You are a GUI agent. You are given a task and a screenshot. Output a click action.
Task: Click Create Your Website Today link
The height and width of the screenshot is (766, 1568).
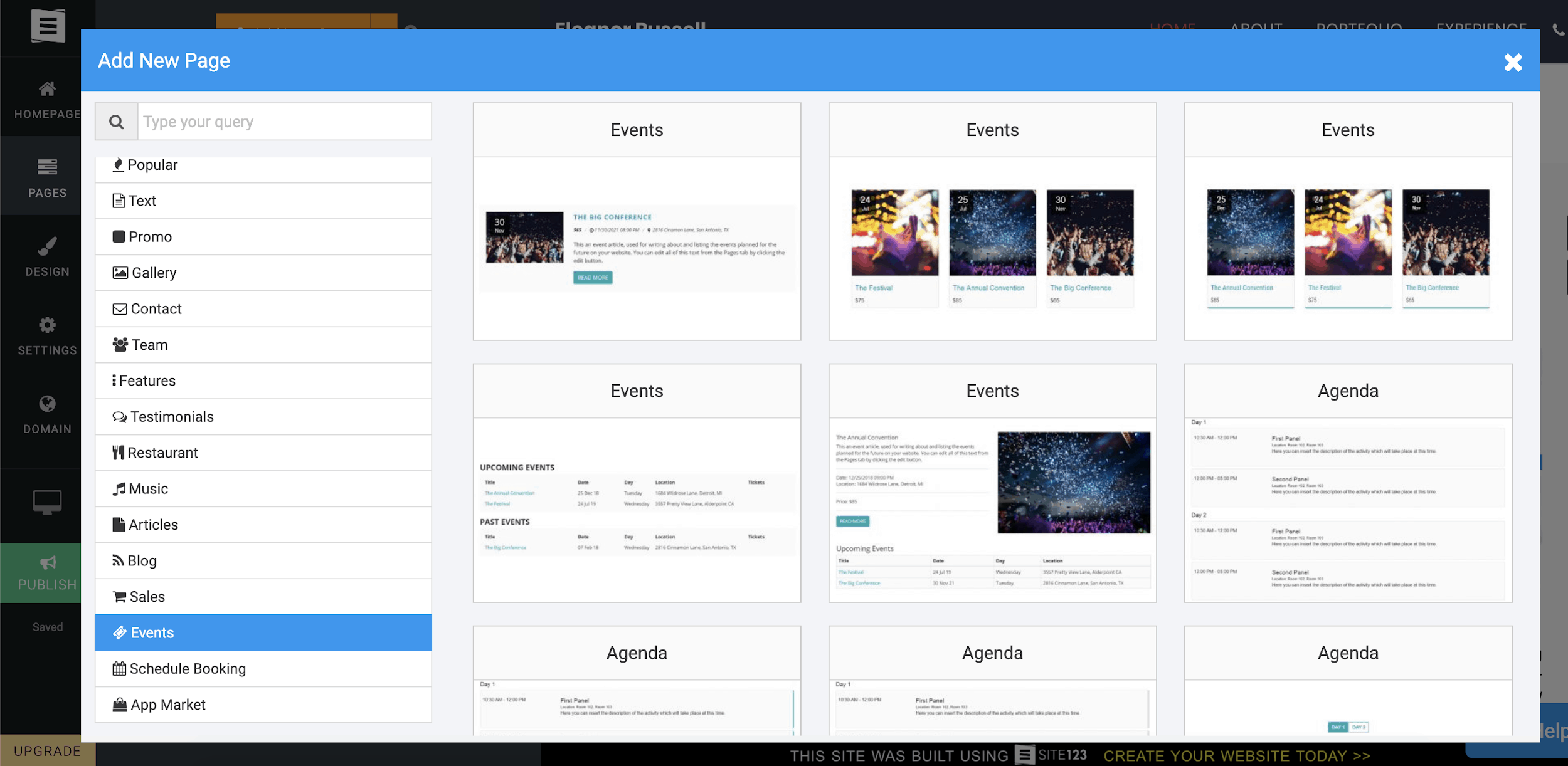pyautogui.click(x=1237, y=756)
